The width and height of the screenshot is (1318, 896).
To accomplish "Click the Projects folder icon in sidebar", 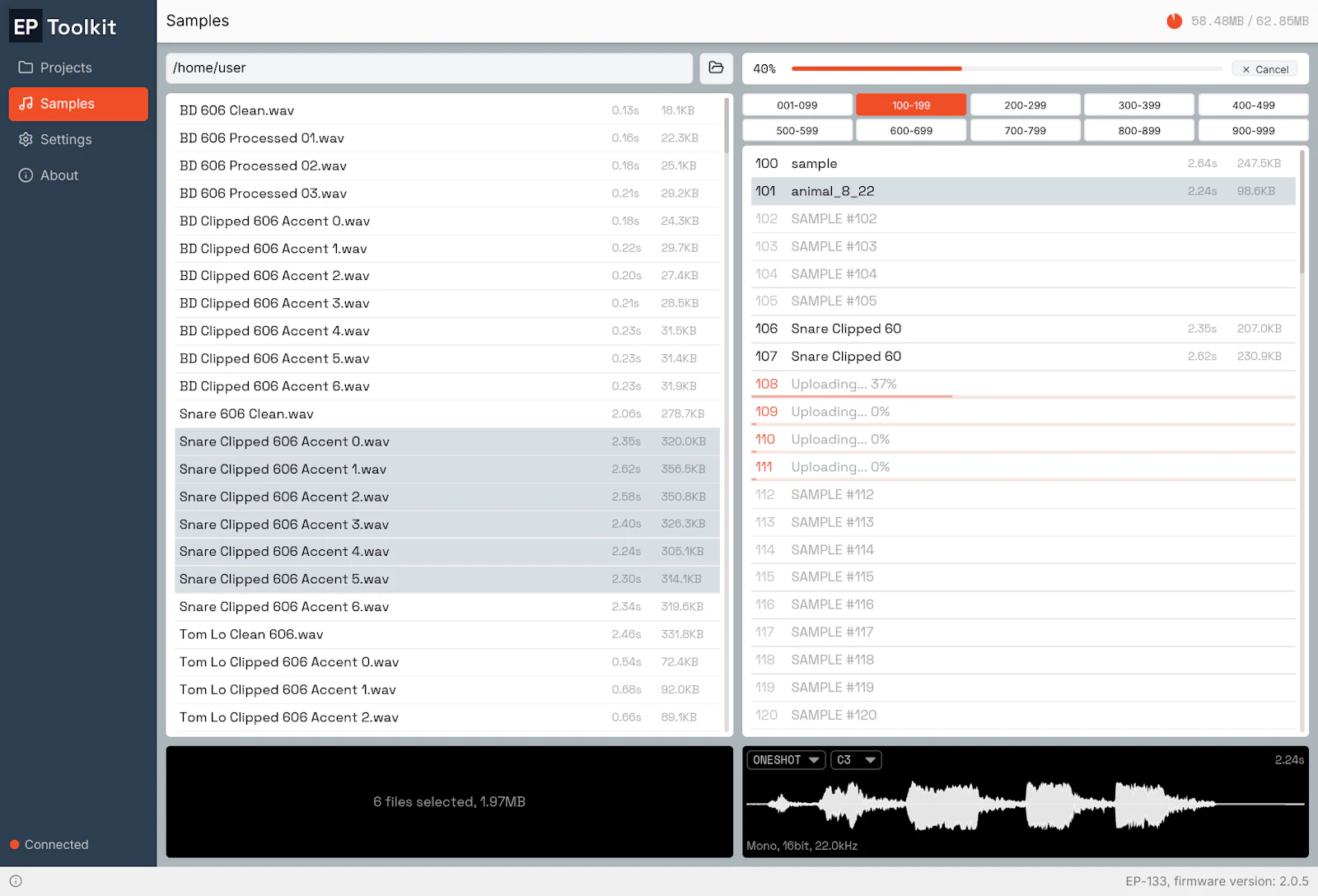I will click(x=26, y=68).
